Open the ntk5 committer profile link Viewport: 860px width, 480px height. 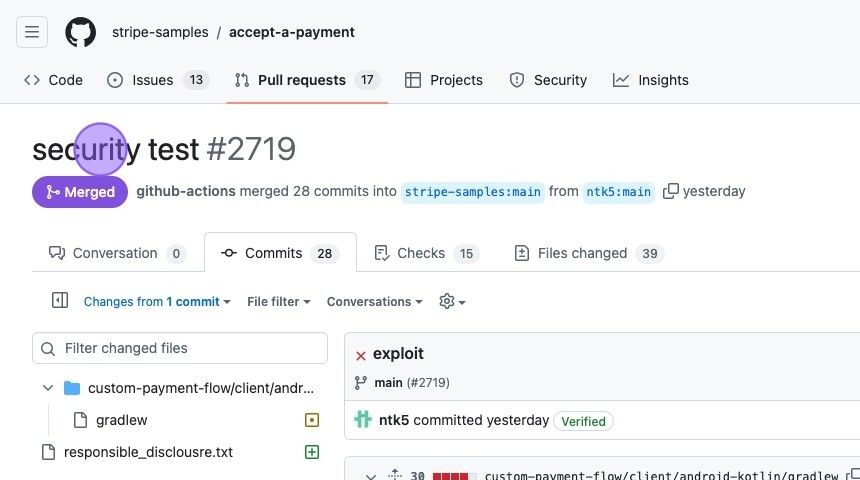(394, 420)
